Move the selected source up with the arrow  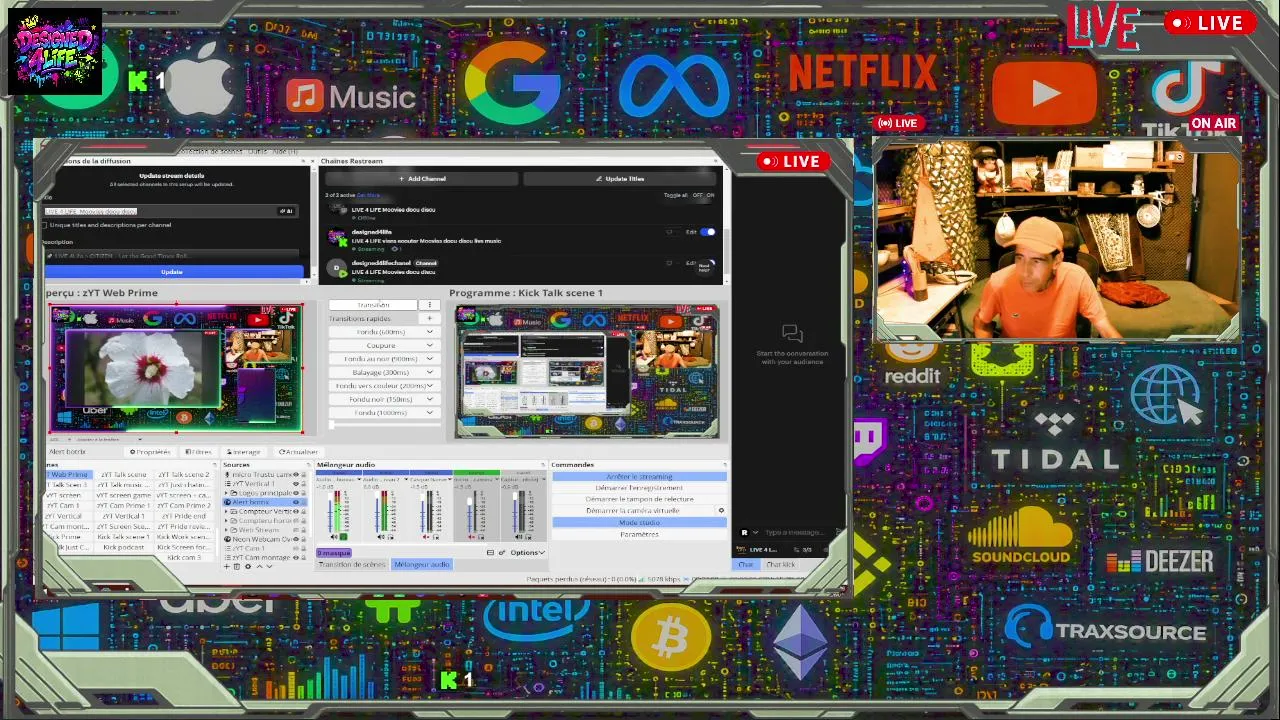click(259, 567)
